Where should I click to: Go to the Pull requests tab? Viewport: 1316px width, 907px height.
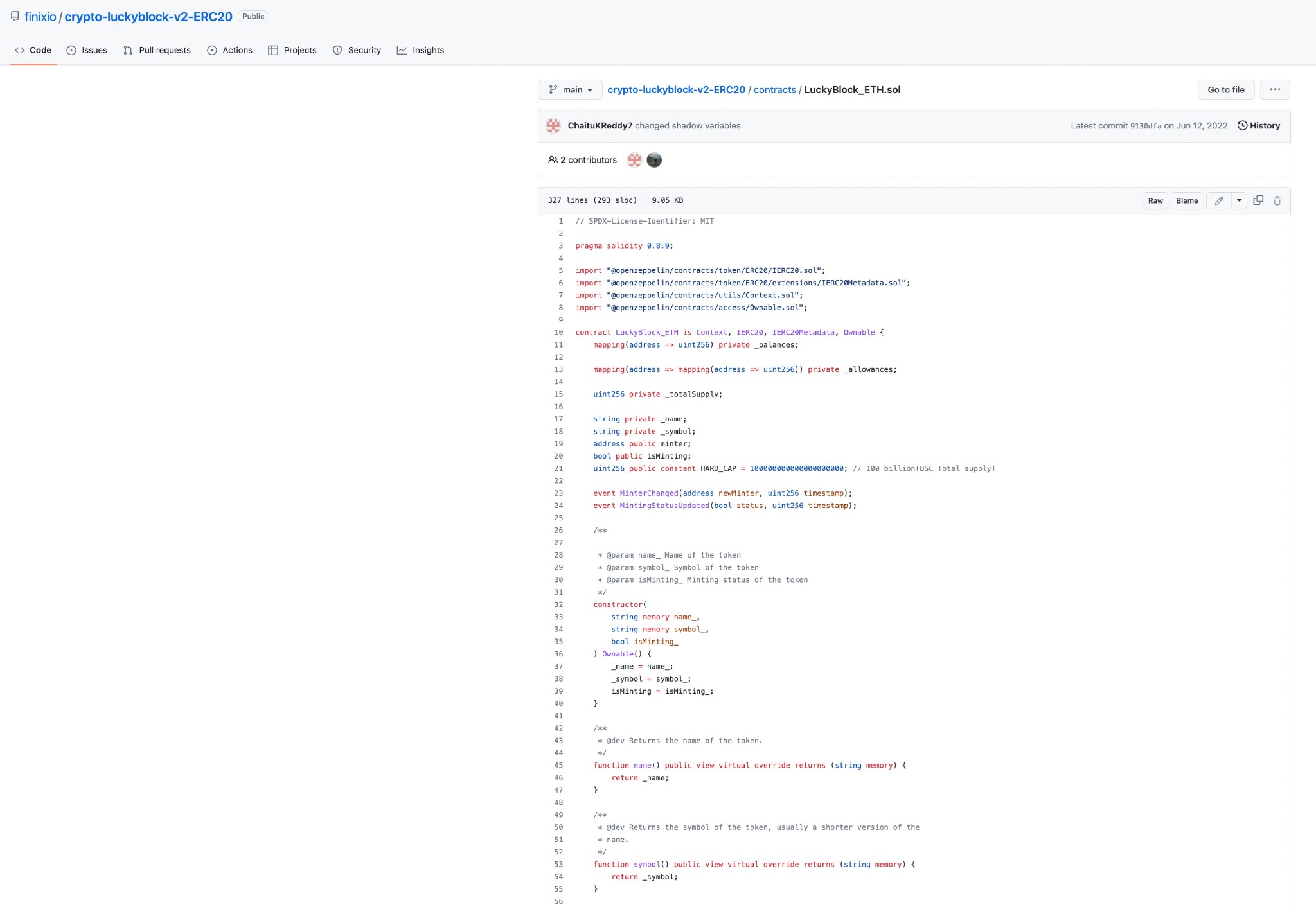(157, 50)
